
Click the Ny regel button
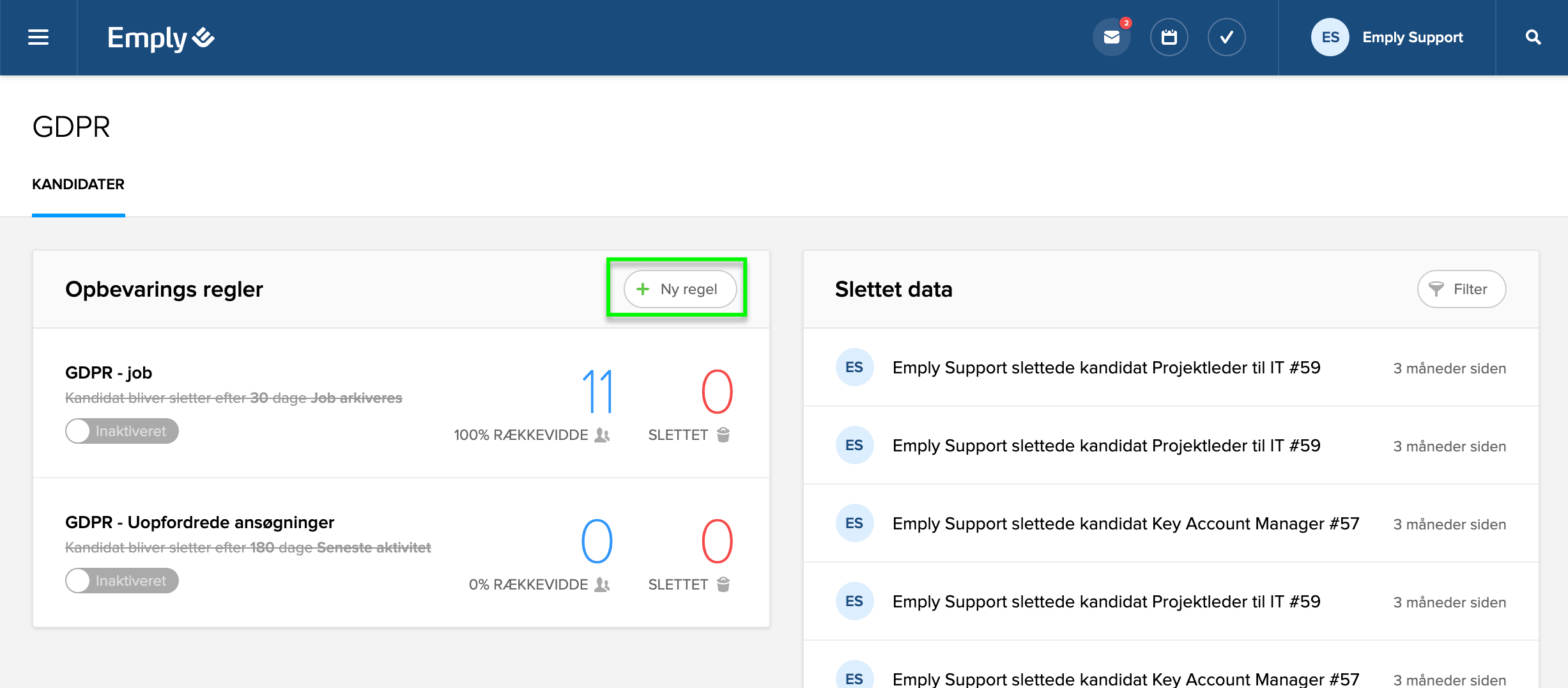click(x=680, y=289)
